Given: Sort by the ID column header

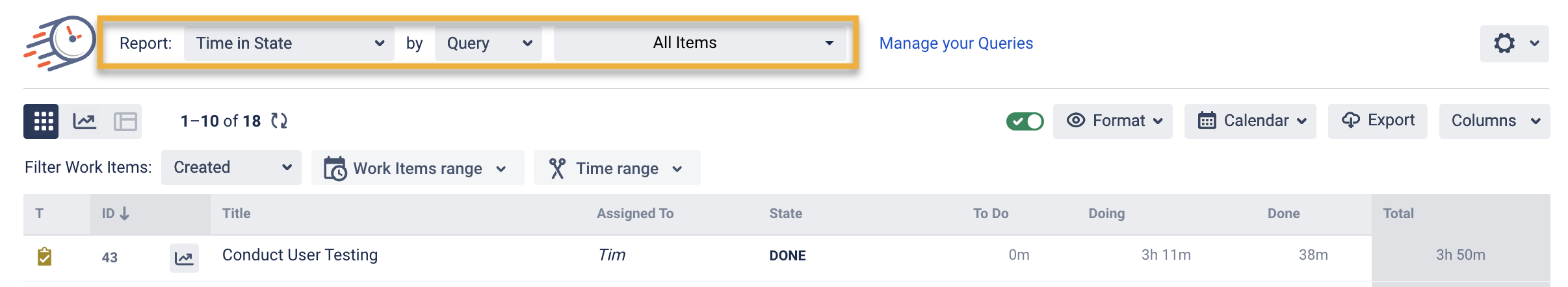Looking at the screenshot, I should (x=115, y=214).
